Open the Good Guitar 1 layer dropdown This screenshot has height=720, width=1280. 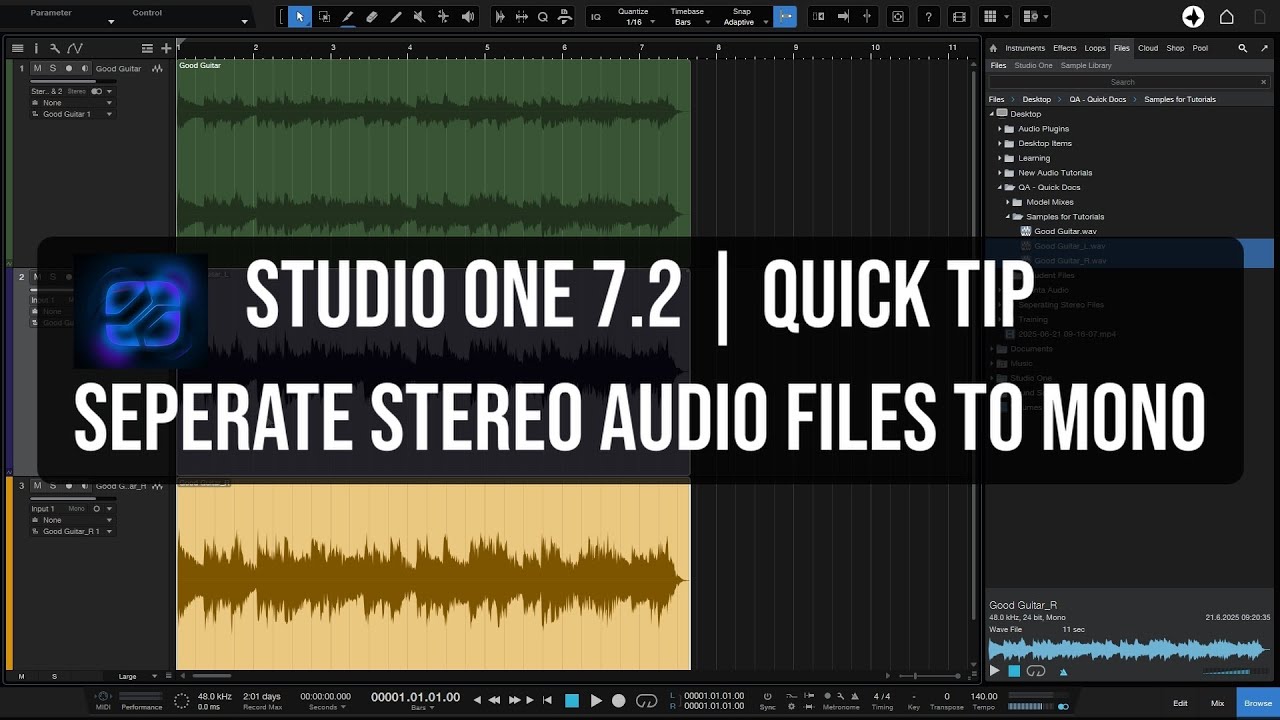coord(72,114)
